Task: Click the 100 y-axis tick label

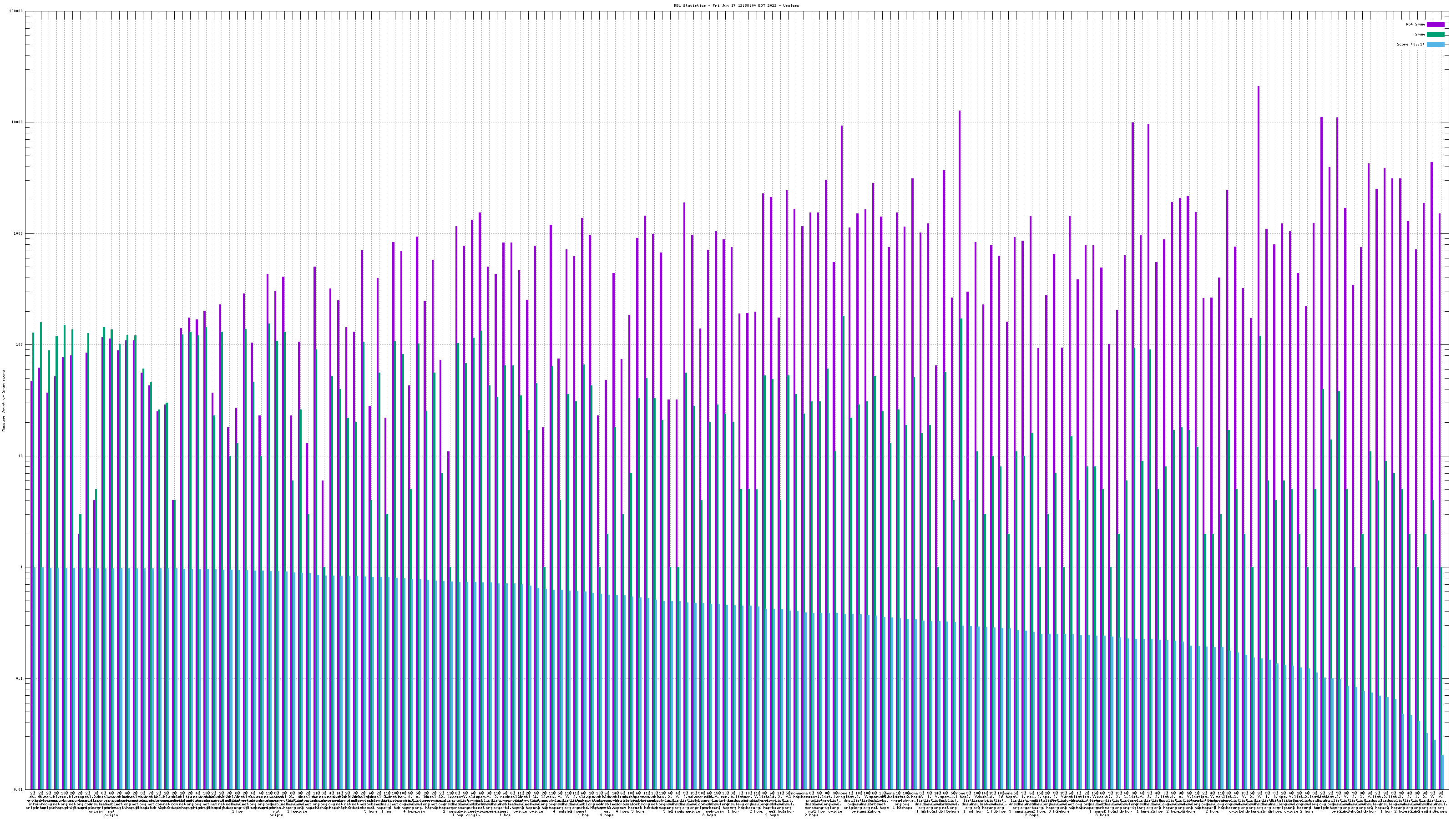Action: tap(19, 345)
